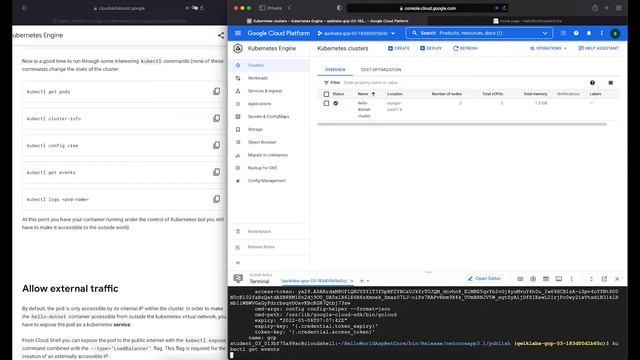The image size is (640, 360).
Task: Click the Safari address bar showing console.cloud.google.com
Action: [427, 8]
